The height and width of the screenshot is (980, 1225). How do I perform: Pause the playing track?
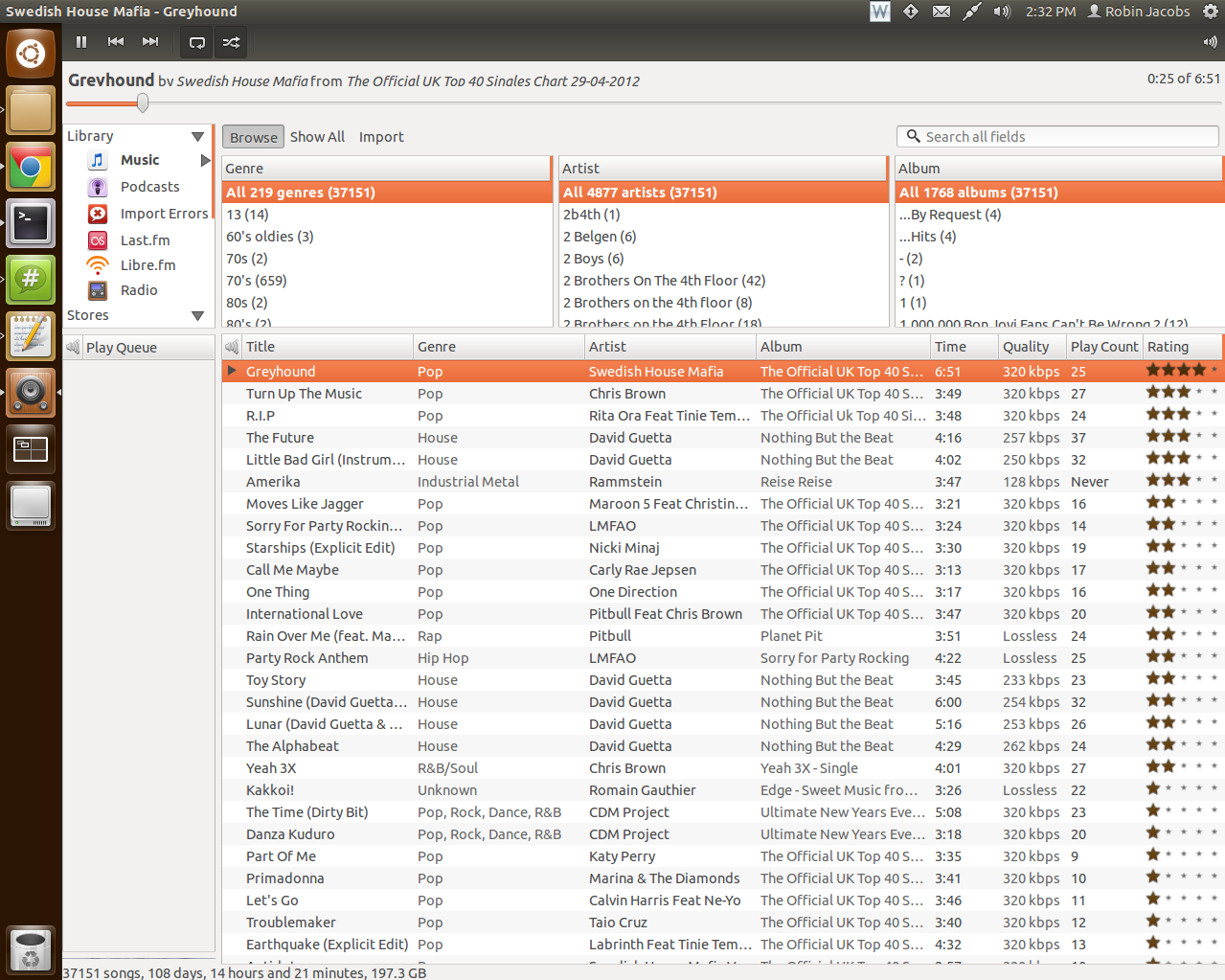click(x=81, y=42)
